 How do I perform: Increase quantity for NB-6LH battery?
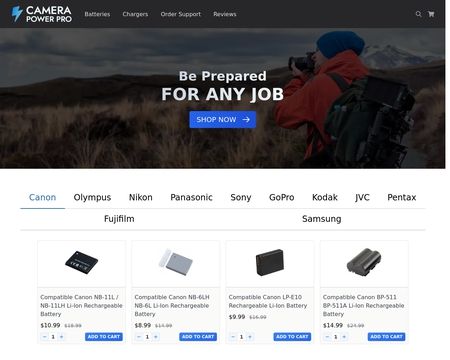(156, 337)
